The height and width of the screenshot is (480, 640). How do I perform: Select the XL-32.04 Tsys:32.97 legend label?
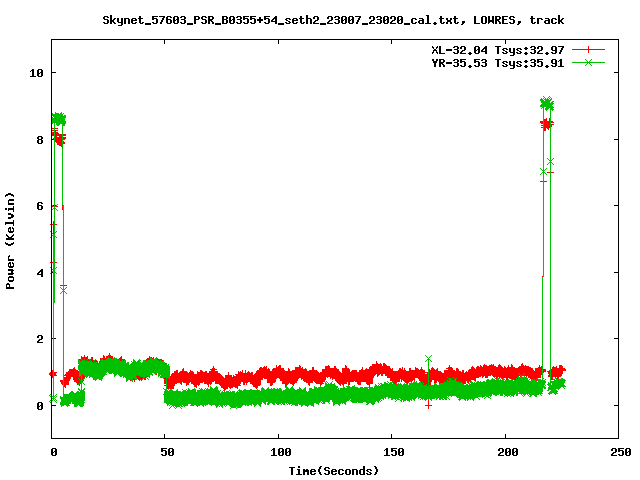(x=498, y=50)
